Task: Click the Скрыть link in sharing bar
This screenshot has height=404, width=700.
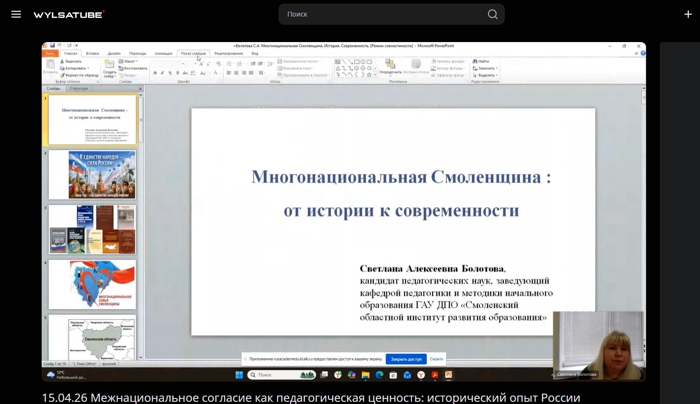Action: click(436, 358)
